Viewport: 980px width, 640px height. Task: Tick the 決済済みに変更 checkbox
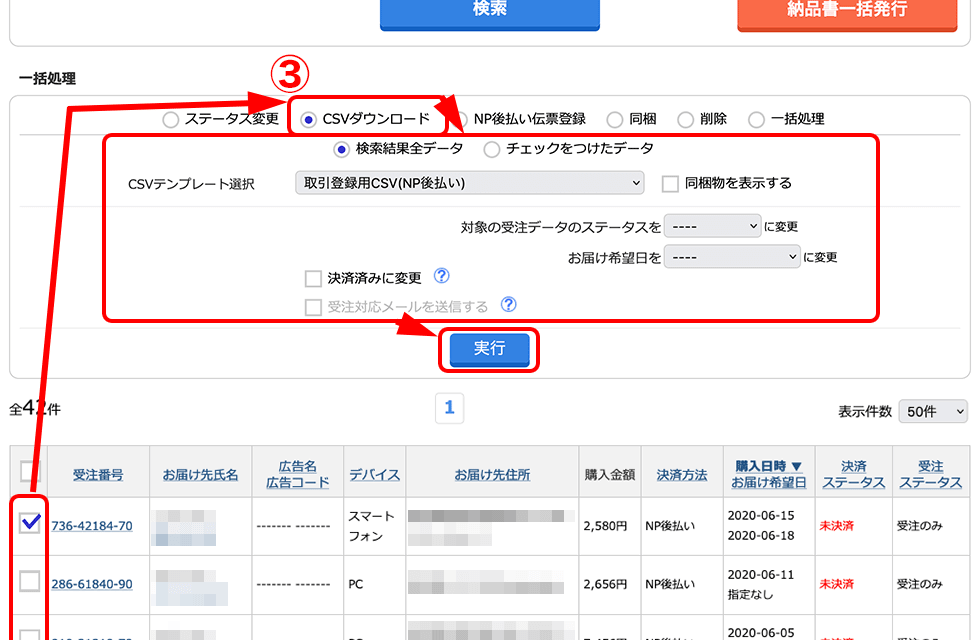click(x=313, y=279)
